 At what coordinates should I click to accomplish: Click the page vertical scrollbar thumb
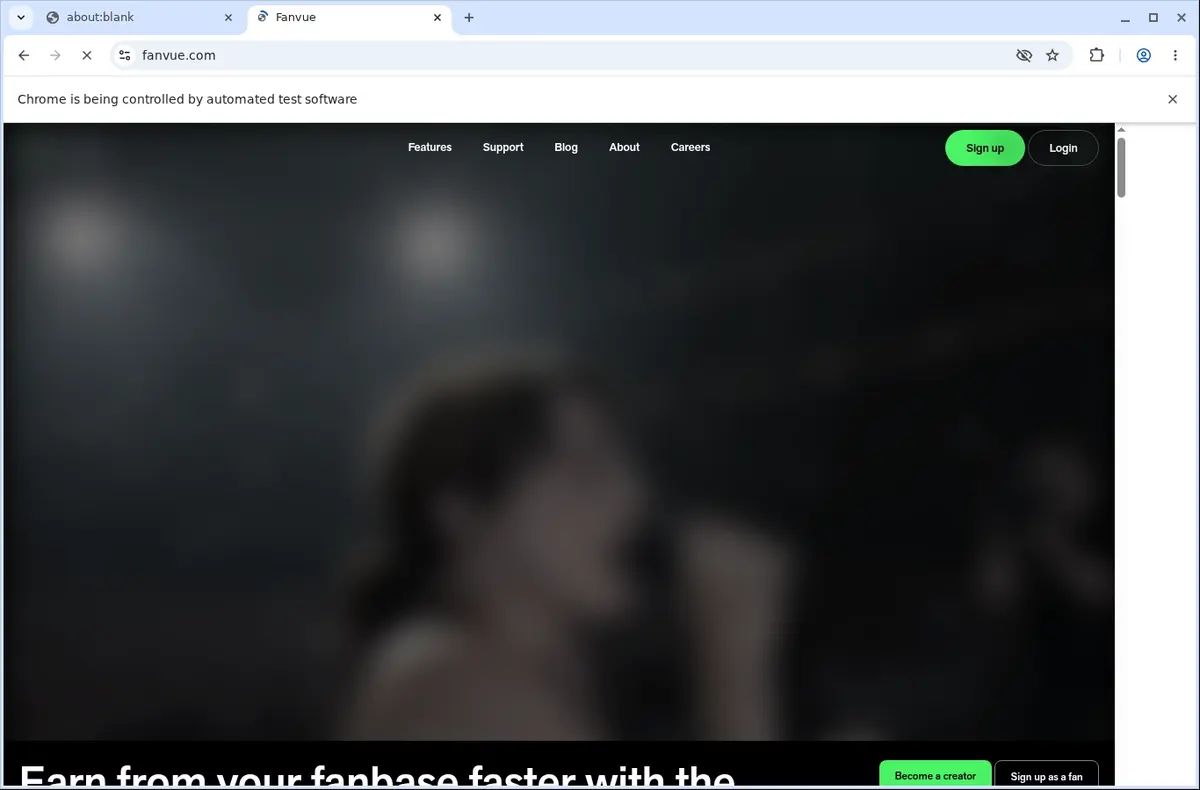pyautogui.click(x=1121, y=167)
